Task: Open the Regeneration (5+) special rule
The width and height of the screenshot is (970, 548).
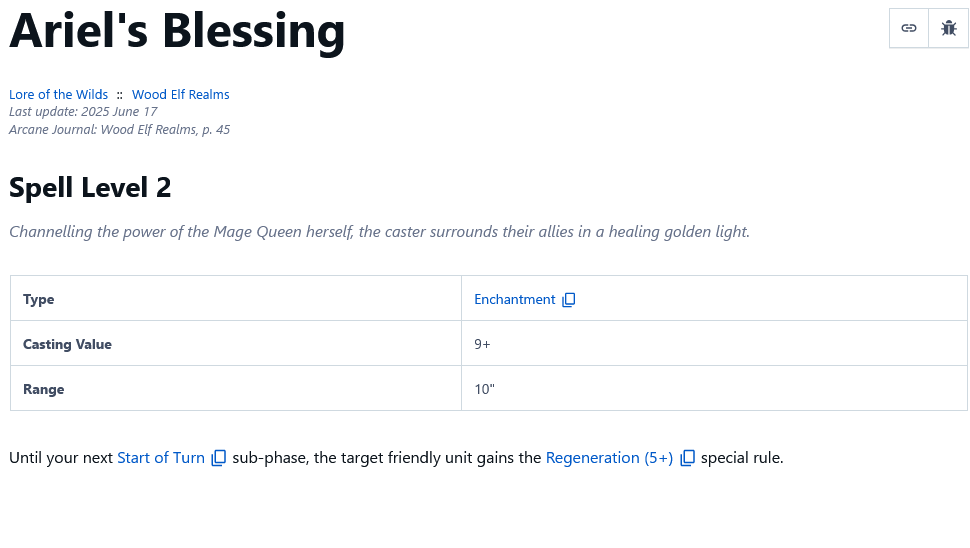Action: (x=609, y=458)
